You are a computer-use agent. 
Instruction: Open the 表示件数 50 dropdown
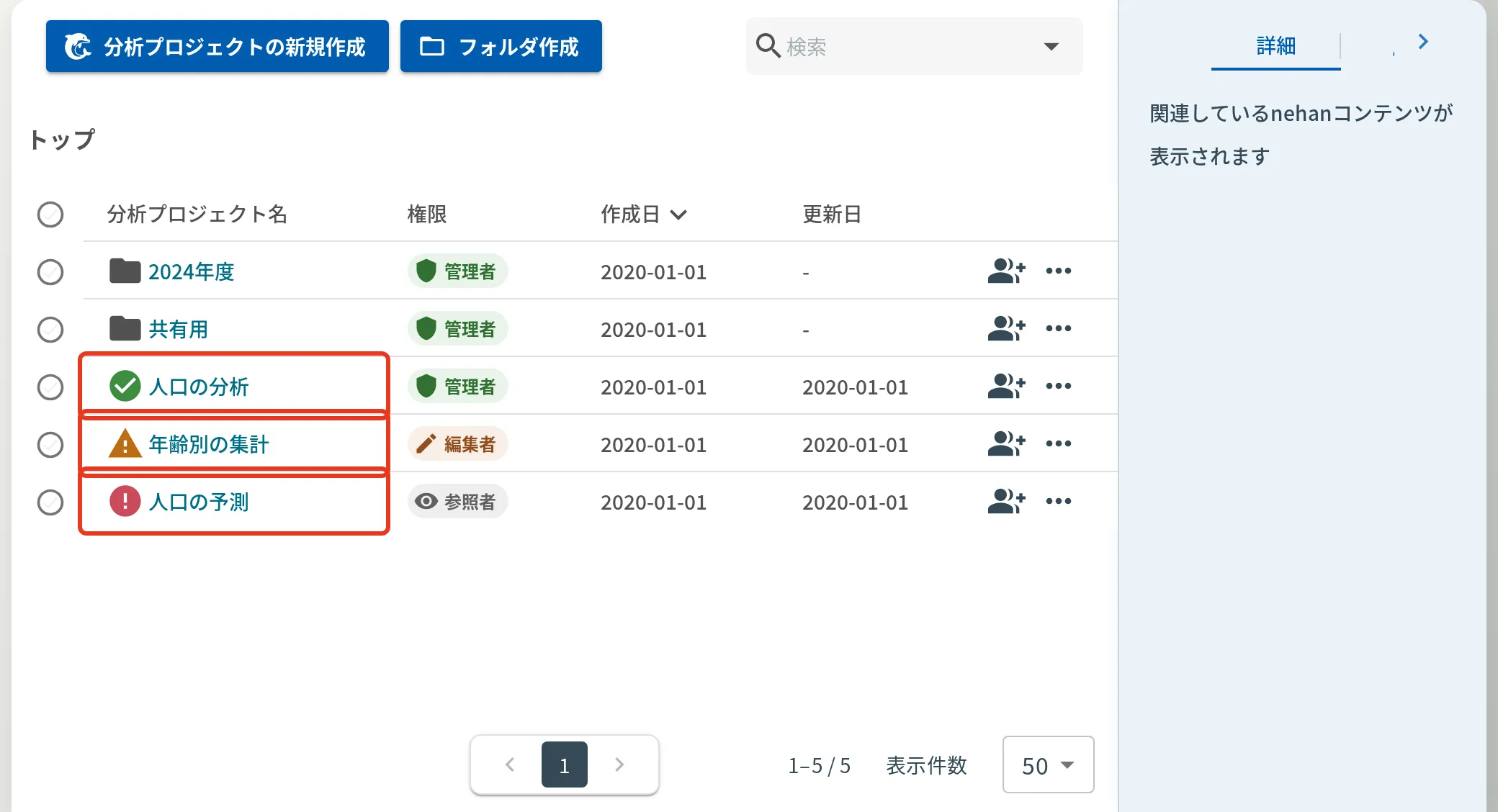tap(1049, 764)
